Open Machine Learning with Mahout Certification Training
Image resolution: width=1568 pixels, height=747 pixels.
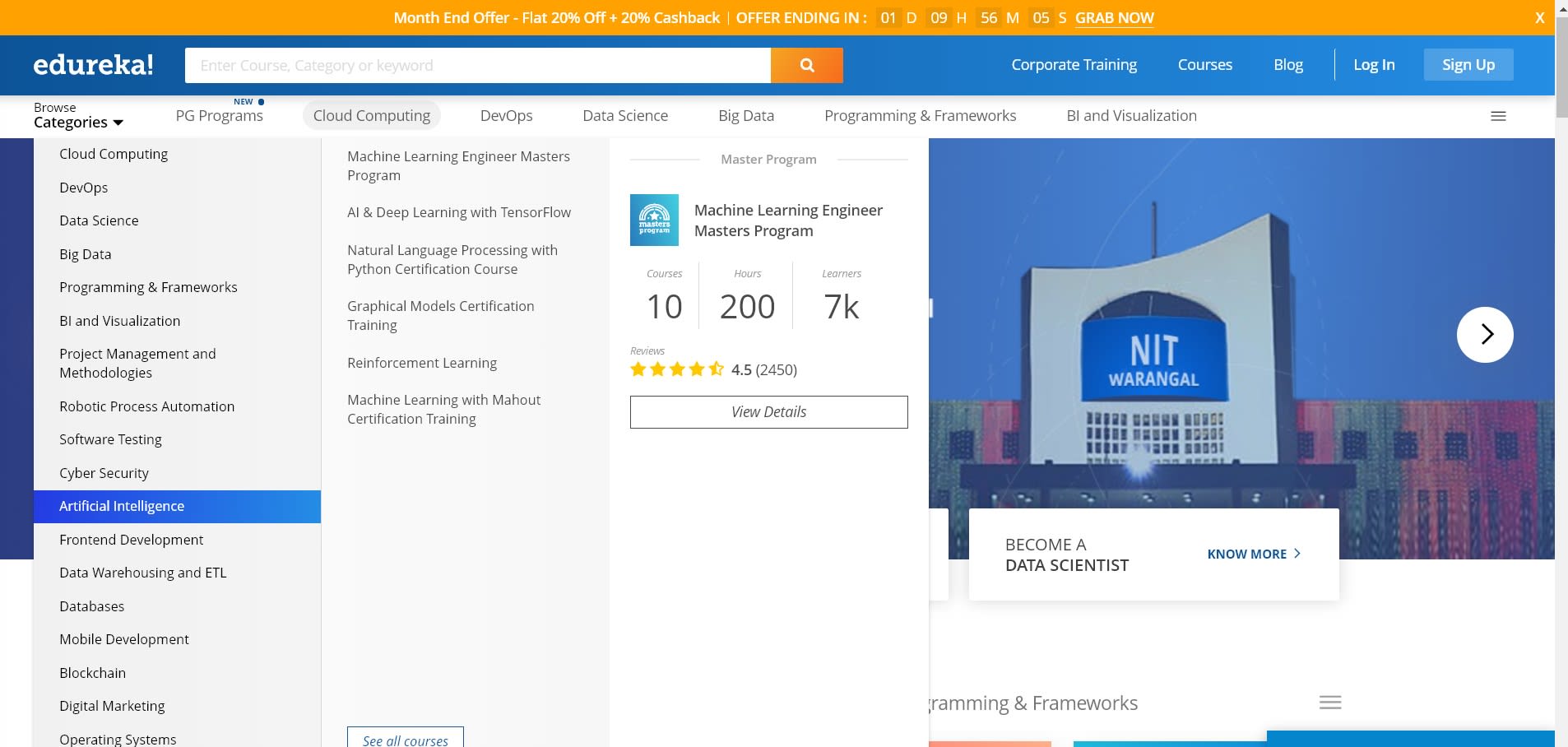tap(443, 409)
